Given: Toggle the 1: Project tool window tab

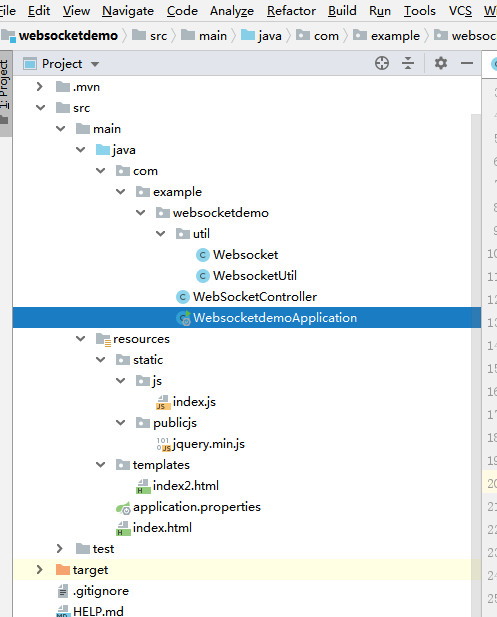Looking at the screenshot, I should (6, 94).
